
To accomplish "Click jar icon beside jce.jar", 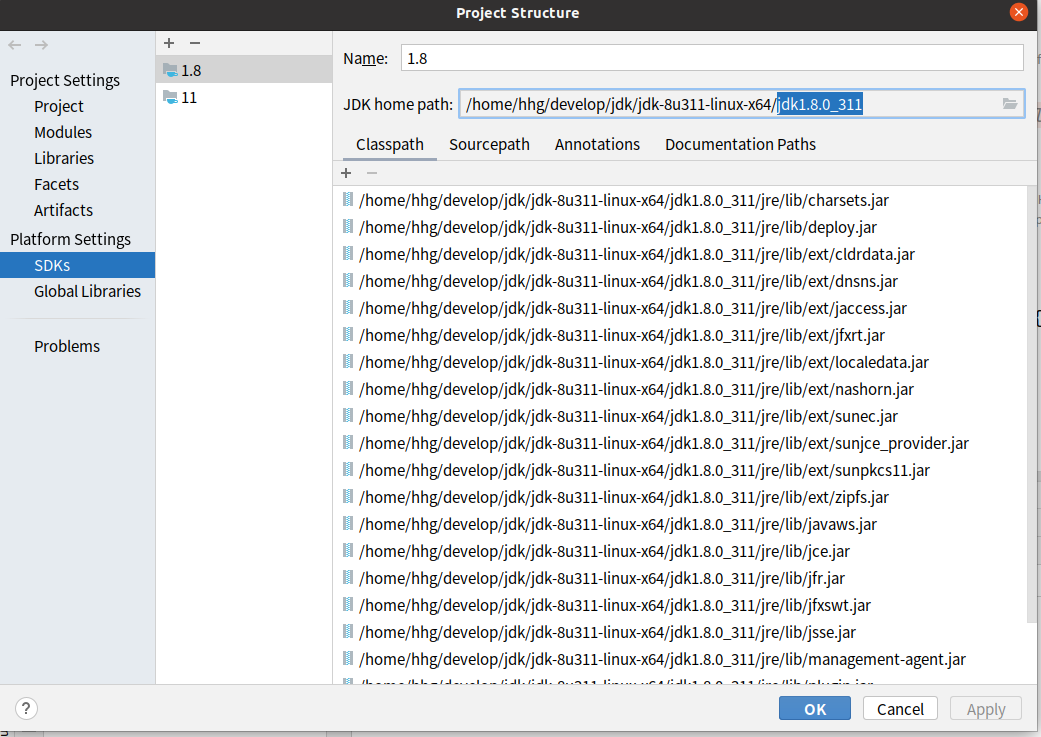I will click(348, 550).
